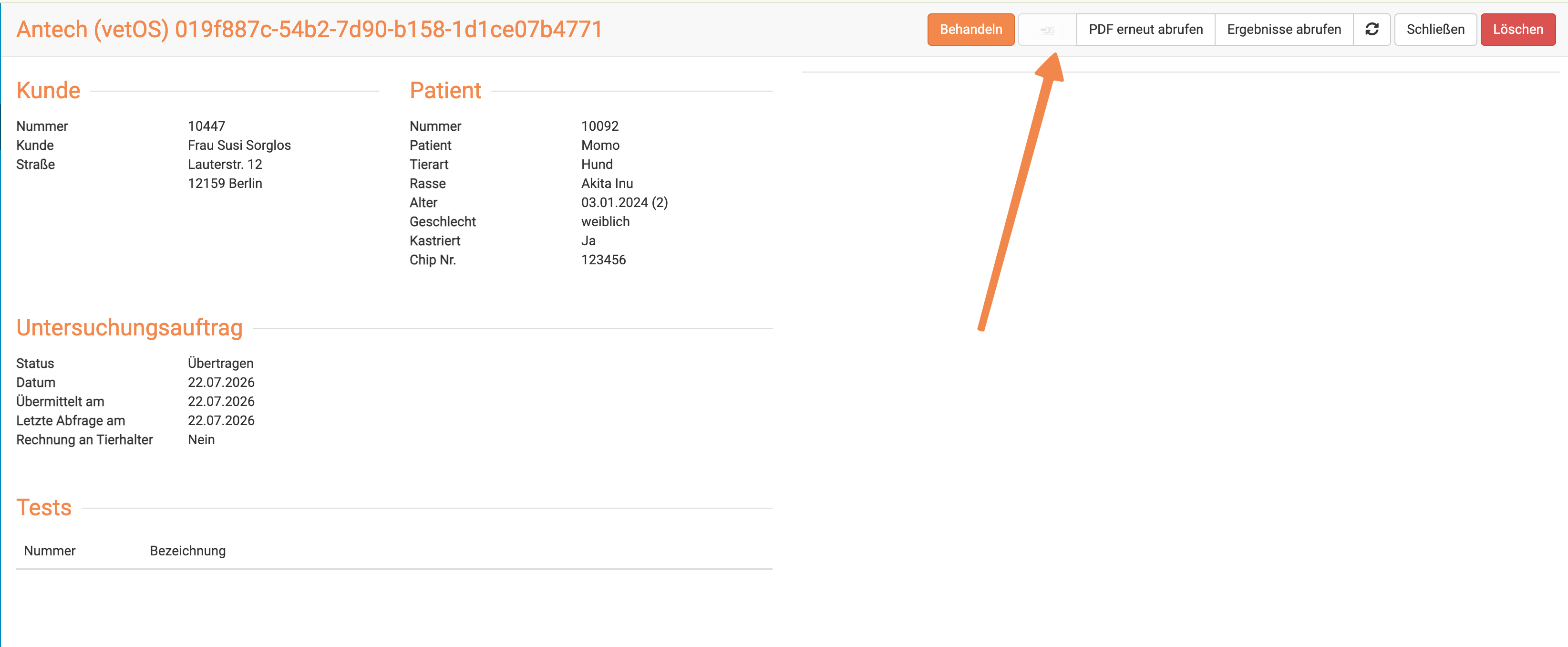Click the Geschlecht label
The width and height of the screenshot is (1568, 647).
click(443, 222)
